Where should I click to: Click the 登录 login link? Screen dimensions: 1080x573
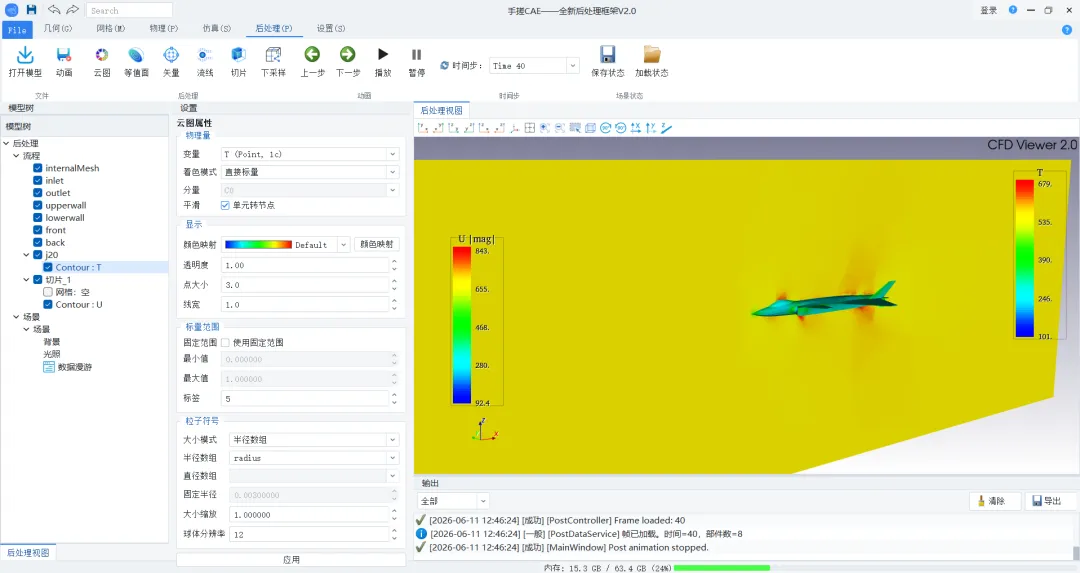988,10
